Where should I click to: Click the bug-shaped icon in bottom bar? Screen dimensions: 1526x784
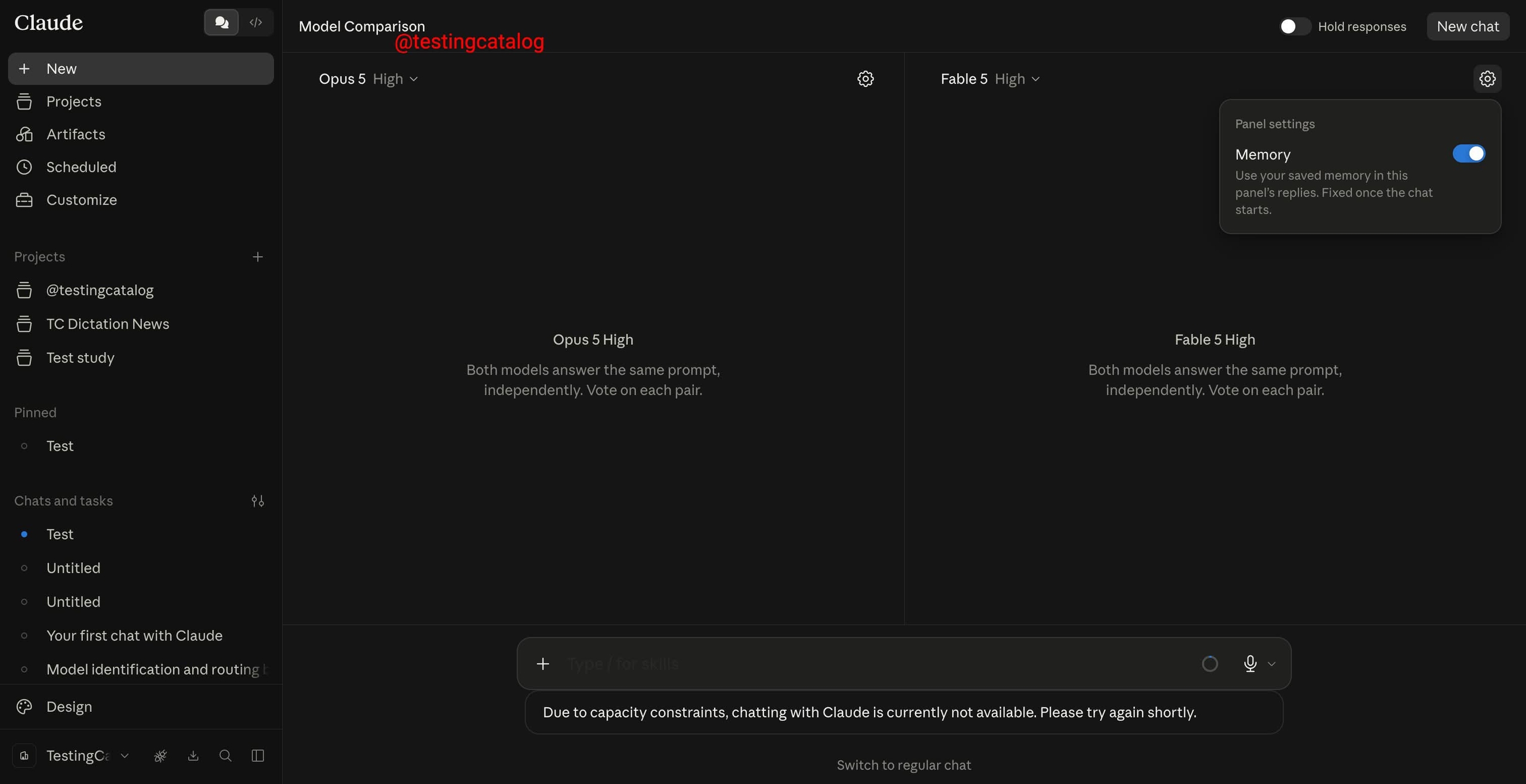coord(160,755)
